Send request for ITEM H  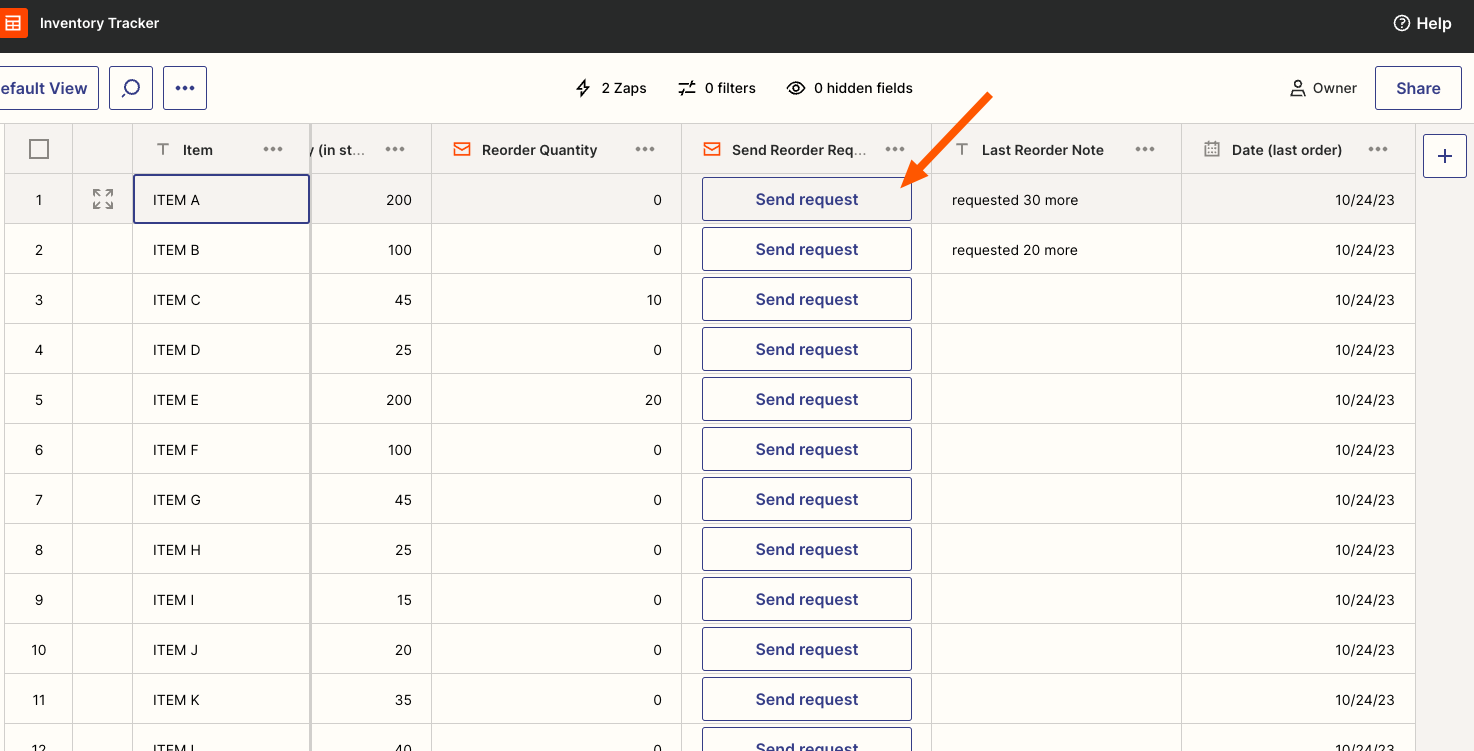(x=807, y=549)
